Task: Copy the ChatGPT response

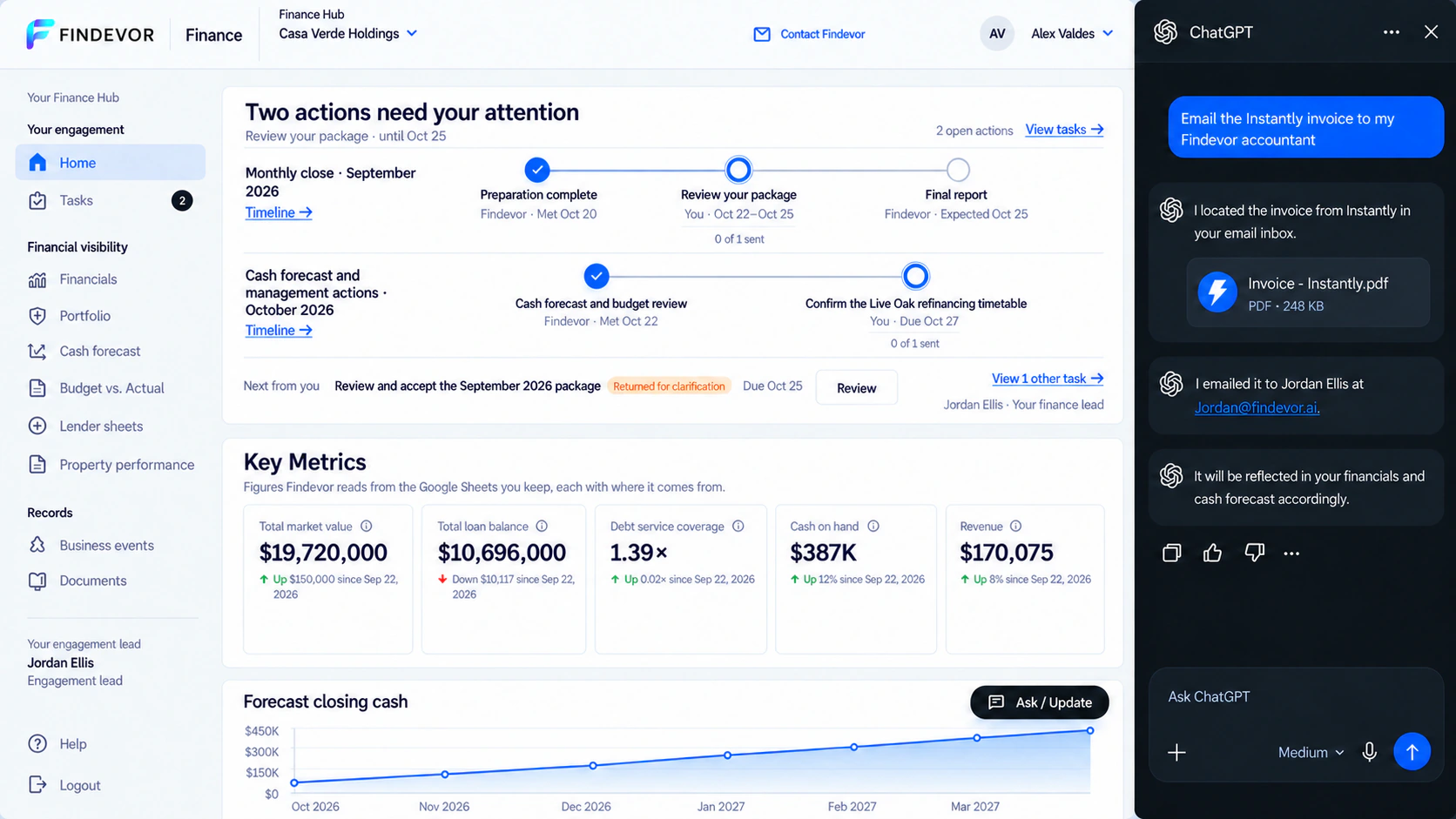Action: (x=1172, y=553)
